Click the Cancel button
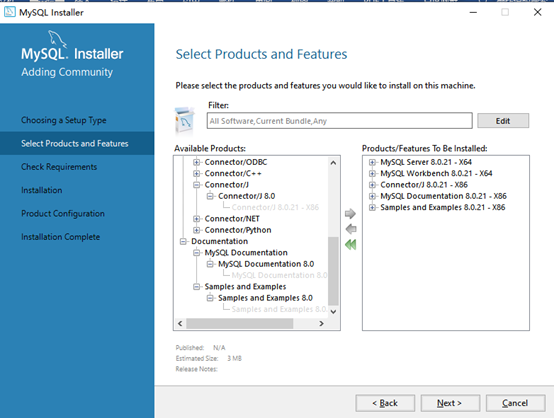The width and height of the screenshot is (554, 418). coord(515,403)
